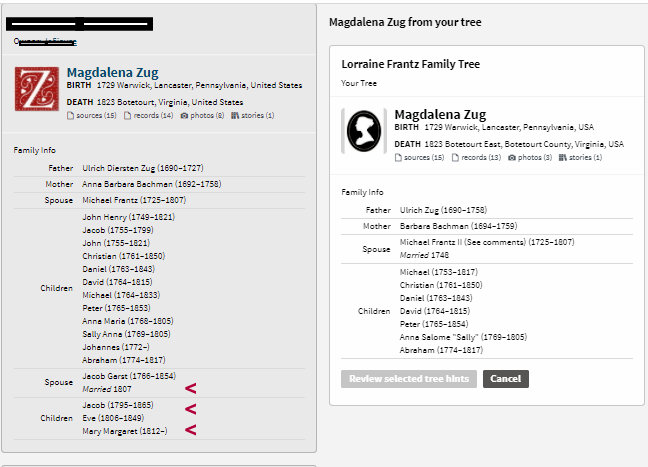Click the records icon in the left profile
This screenshot has height=467, width=648.
(x=128, y=116)
